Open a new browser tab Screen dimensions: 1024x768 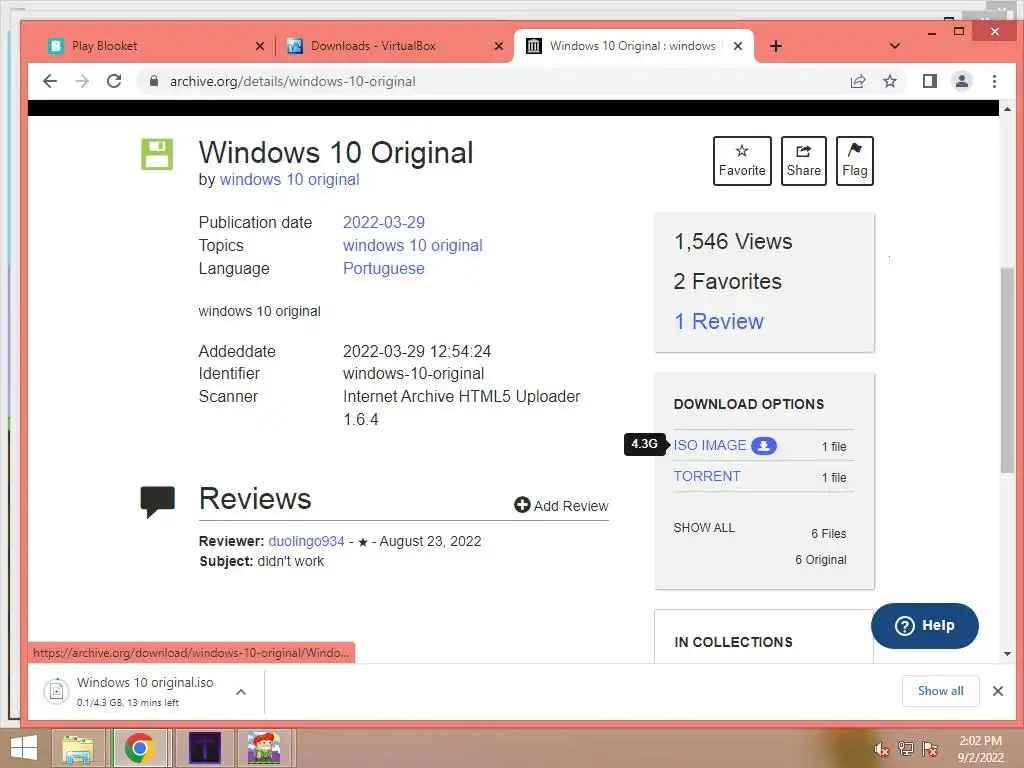(776, 46)
